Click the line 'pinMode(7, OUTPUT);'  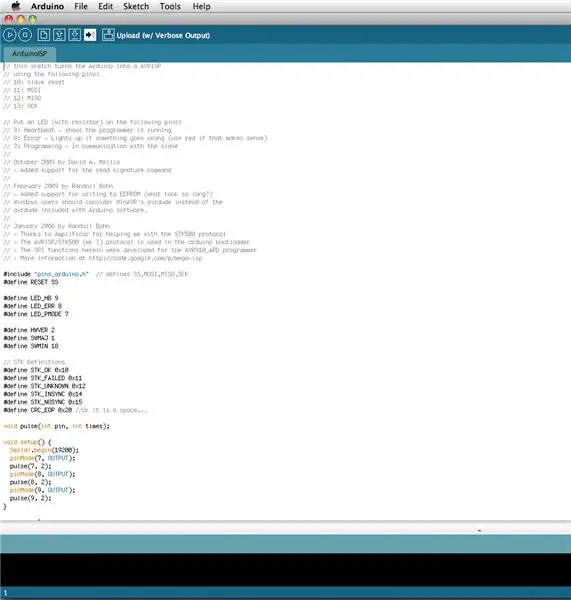42,458
